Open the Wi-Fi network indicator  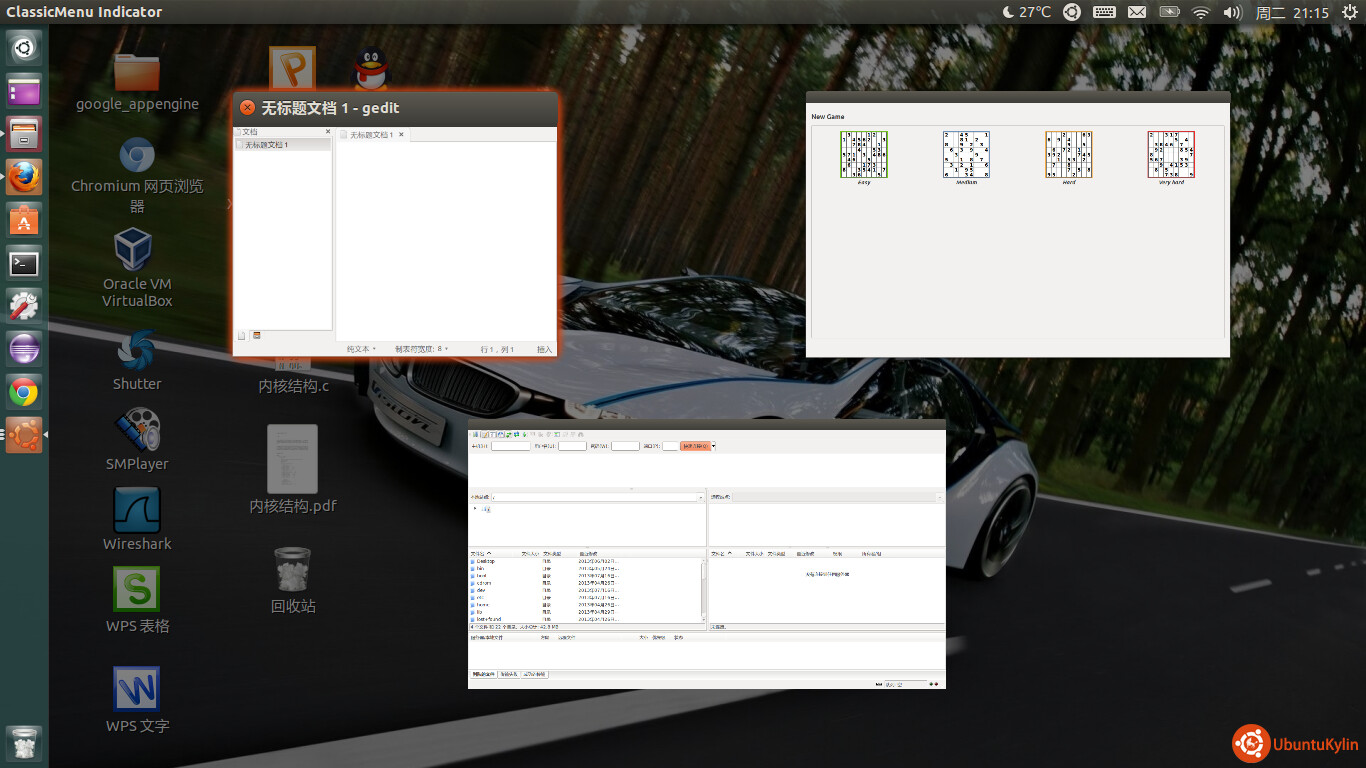[1200, 12]
